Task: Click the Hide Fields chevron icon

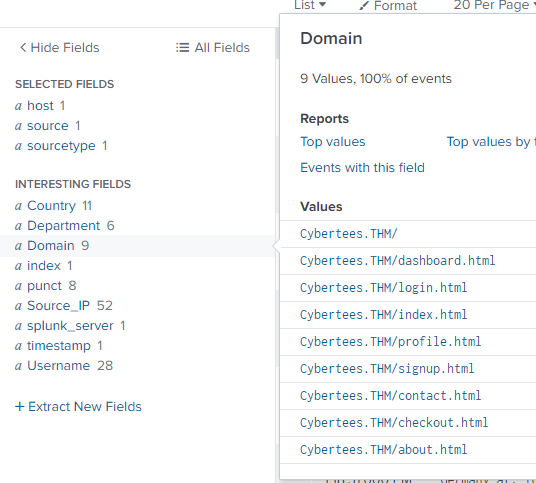Action: (x=23, y=48)
